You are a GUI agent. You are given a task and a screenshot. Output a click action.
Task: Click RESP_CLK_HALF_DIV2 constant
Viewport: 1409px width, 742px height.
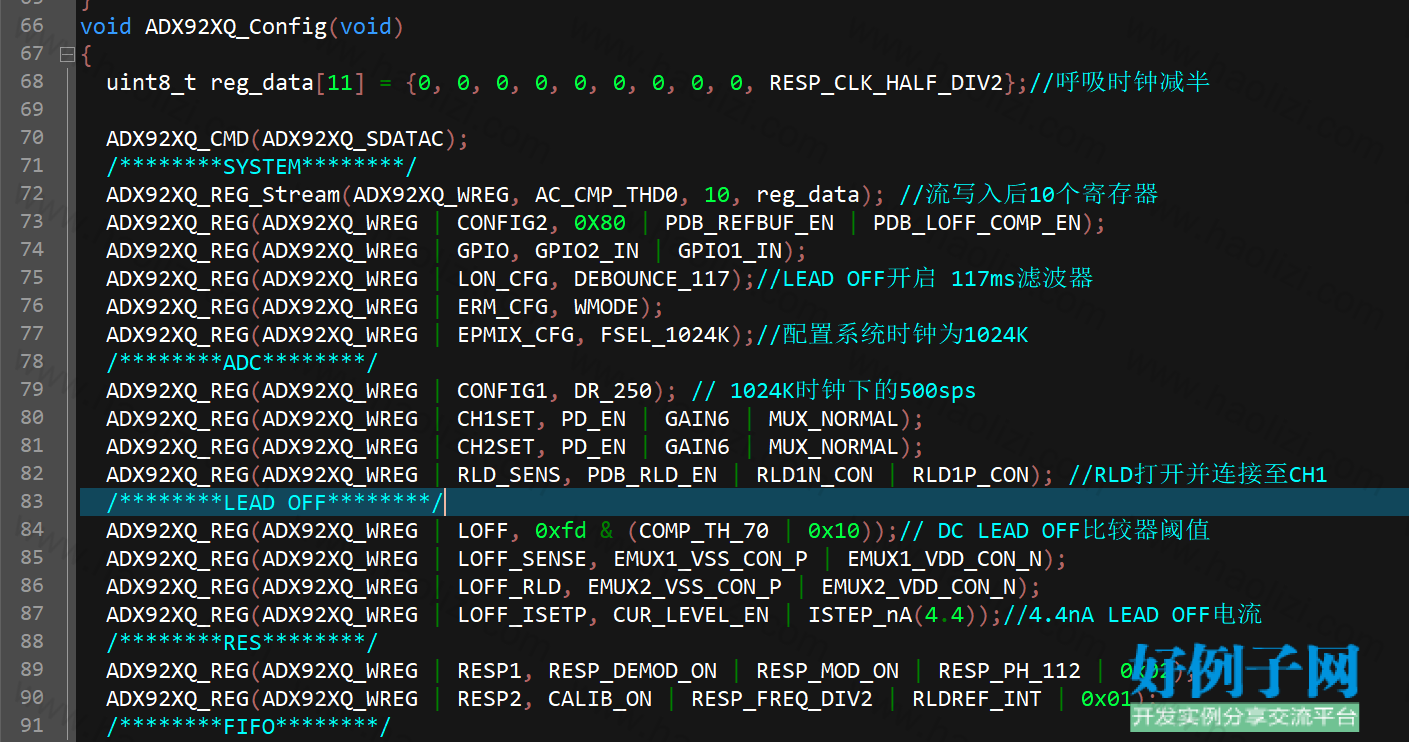pos(886,82)
